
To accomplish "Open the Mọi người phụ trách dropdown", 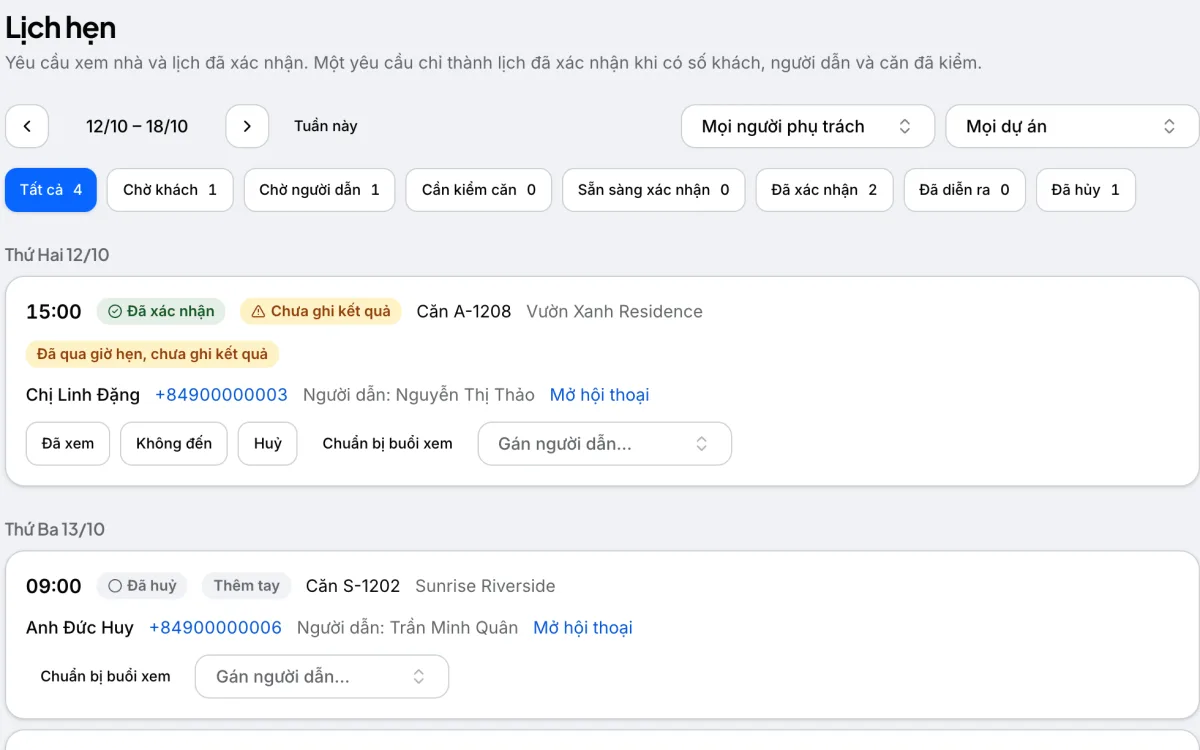I will (x=808, y=127).
